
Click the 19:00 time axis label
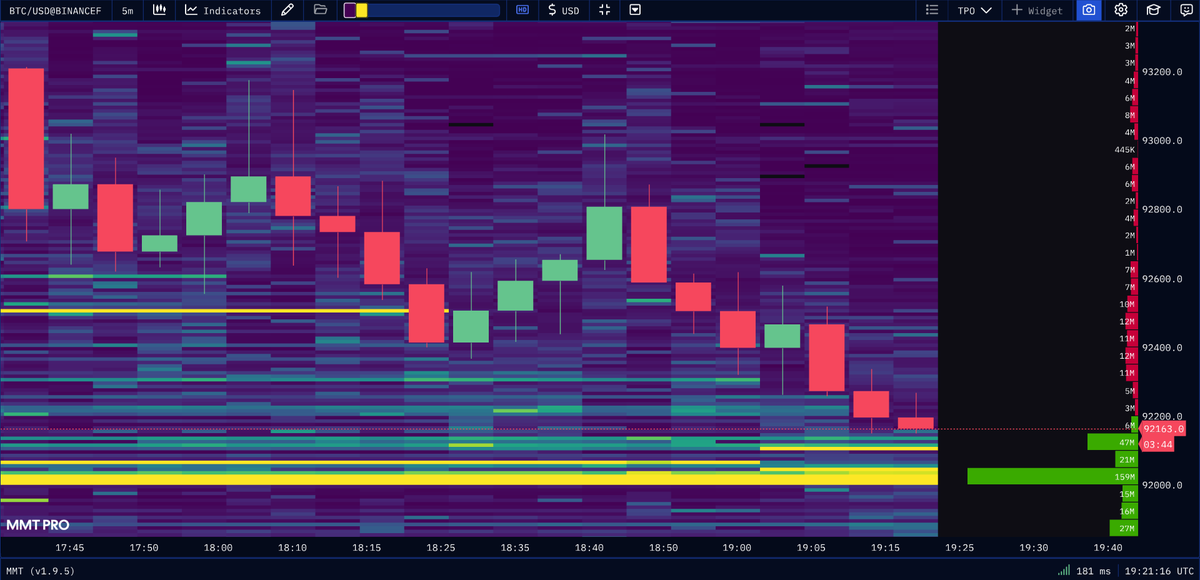737,548
